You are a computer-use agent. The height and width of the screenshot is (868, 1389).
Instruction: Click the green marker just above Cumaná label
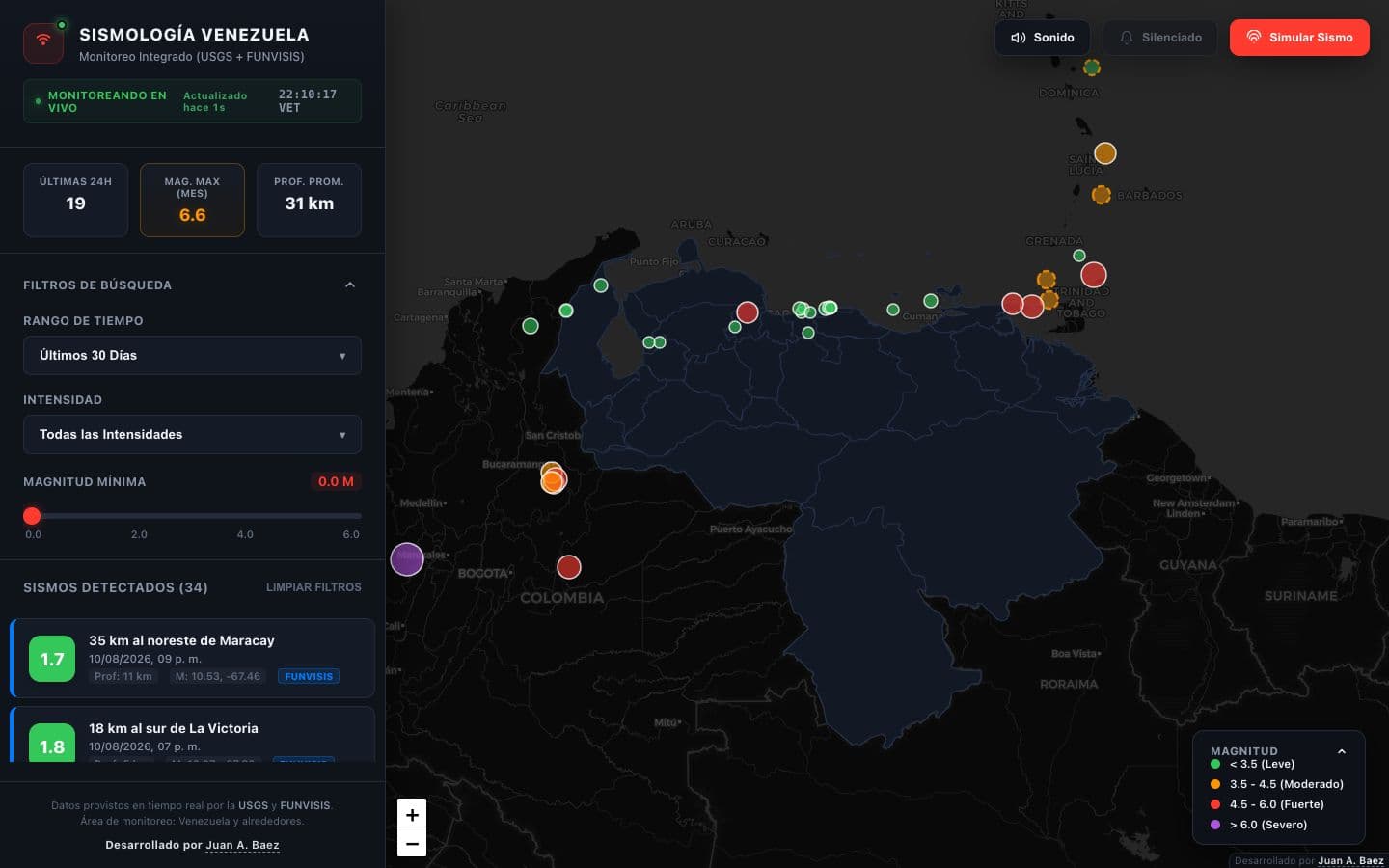coord(931,301)
